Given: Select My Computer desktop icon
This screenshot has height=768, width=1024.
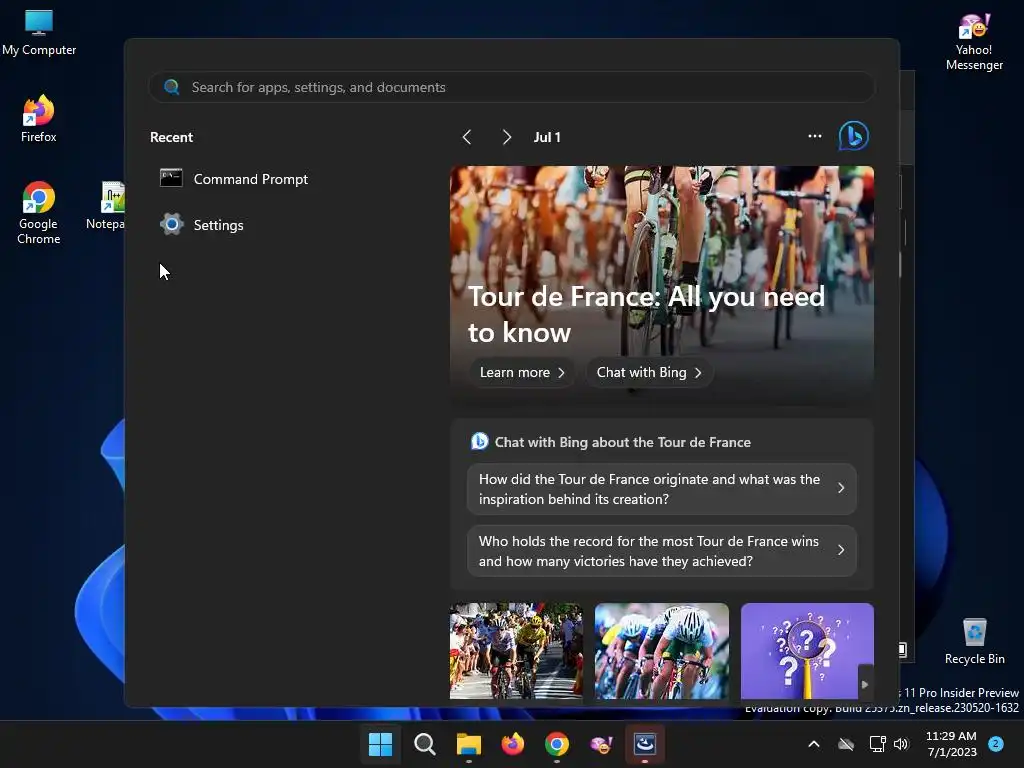Looking at the screenshot, I should [x=39, y=33].
